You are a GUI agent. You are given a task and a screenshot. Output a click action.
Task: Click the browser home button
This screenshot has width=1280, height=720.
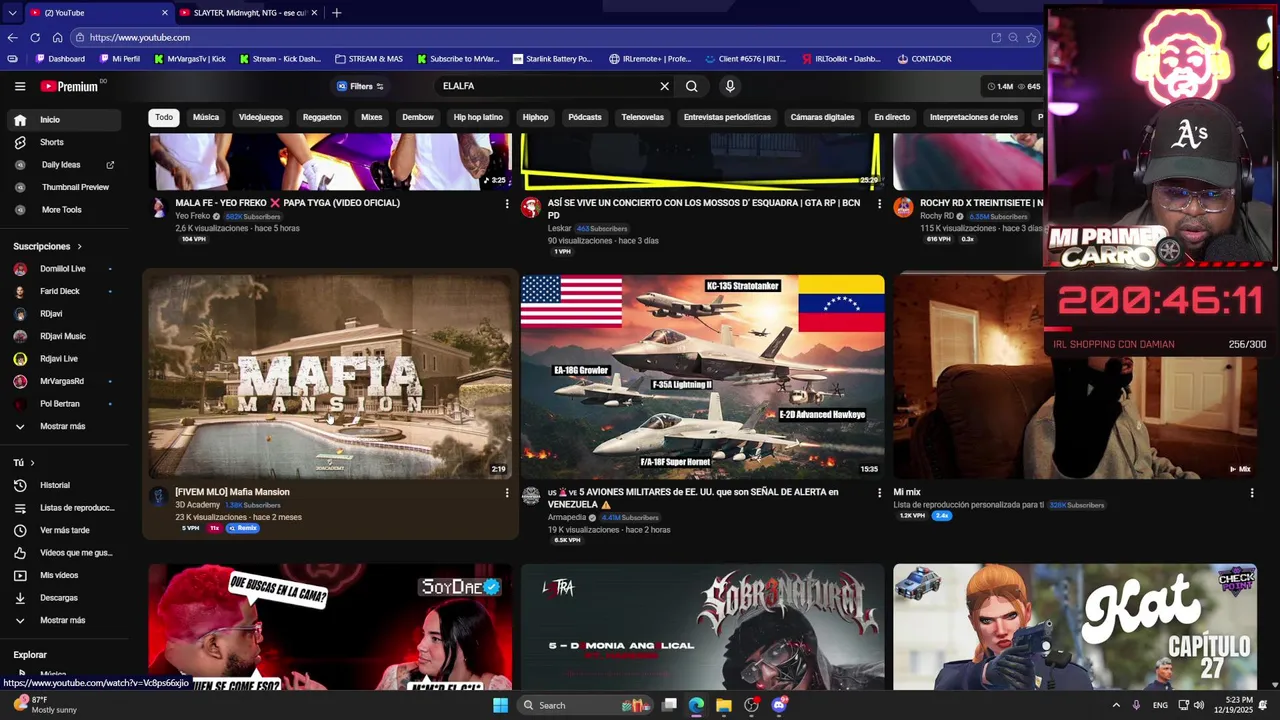tap(57, 37)
